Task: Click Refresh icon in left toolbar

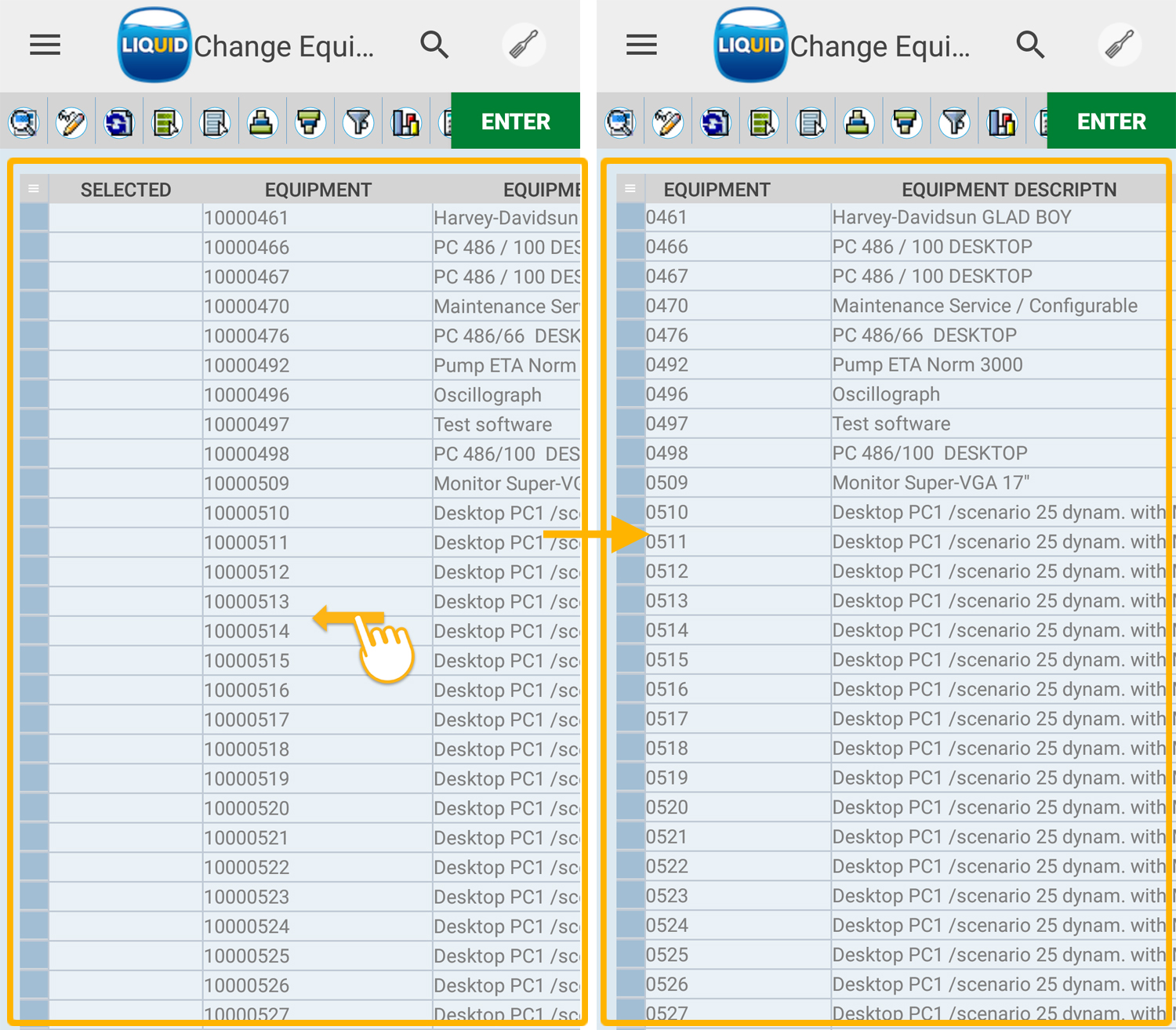Action: tap(119, 123)
